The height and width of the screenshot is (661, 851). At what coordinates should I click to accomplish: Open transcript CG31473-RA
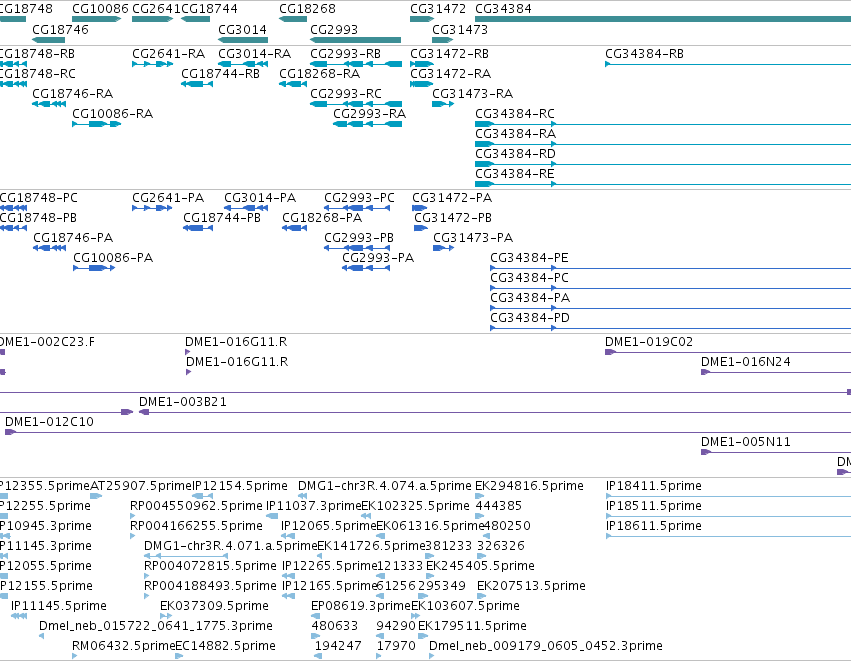[x=472, y=93]
